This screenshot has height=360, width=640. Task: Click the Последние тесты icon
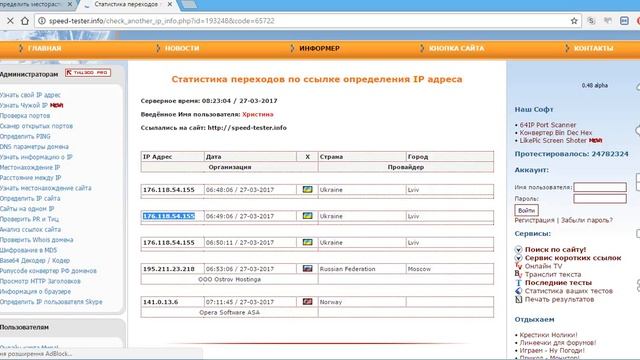pos(518,282)
